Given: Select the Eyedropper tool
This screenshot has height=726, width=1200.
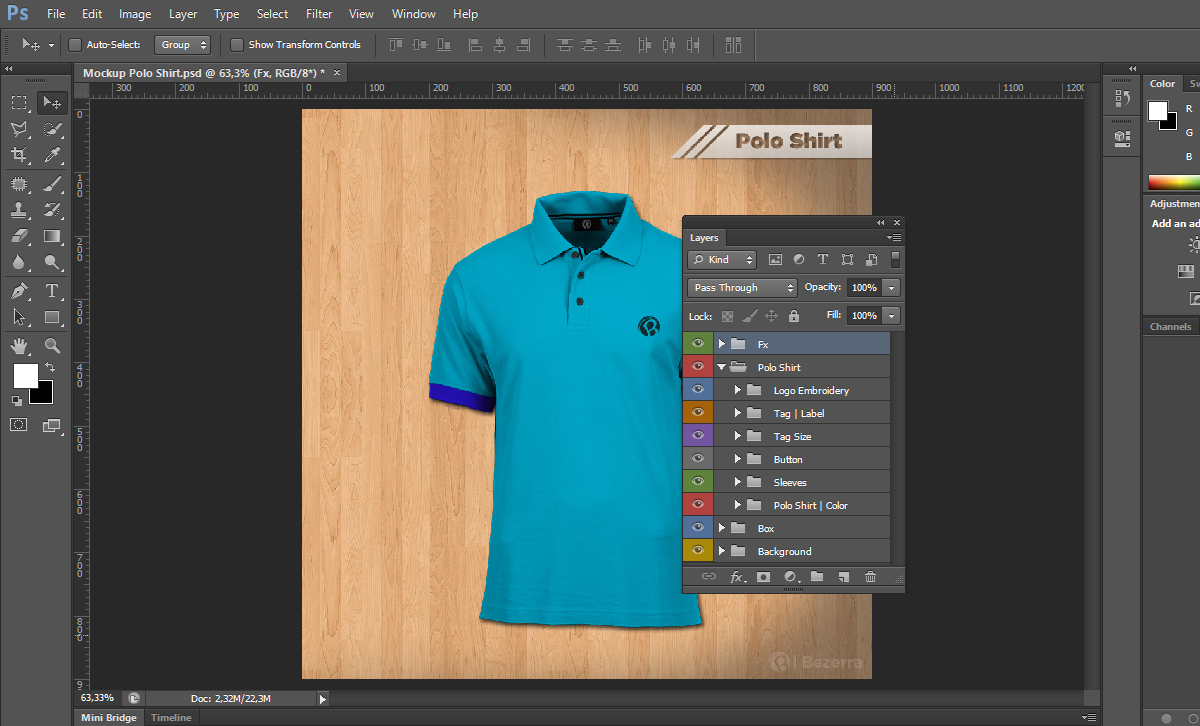Looking at the screenshot, I should coord(52,155).
